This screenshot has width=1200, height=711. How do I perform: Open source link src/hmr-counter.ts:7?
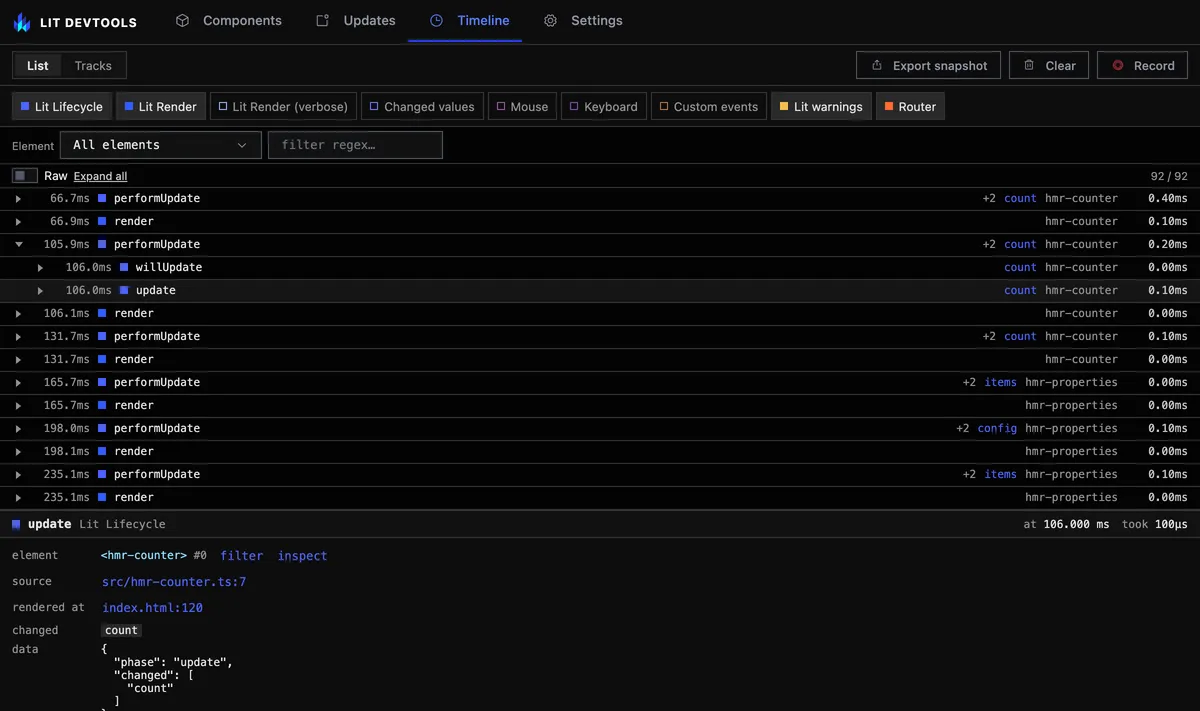174,582
